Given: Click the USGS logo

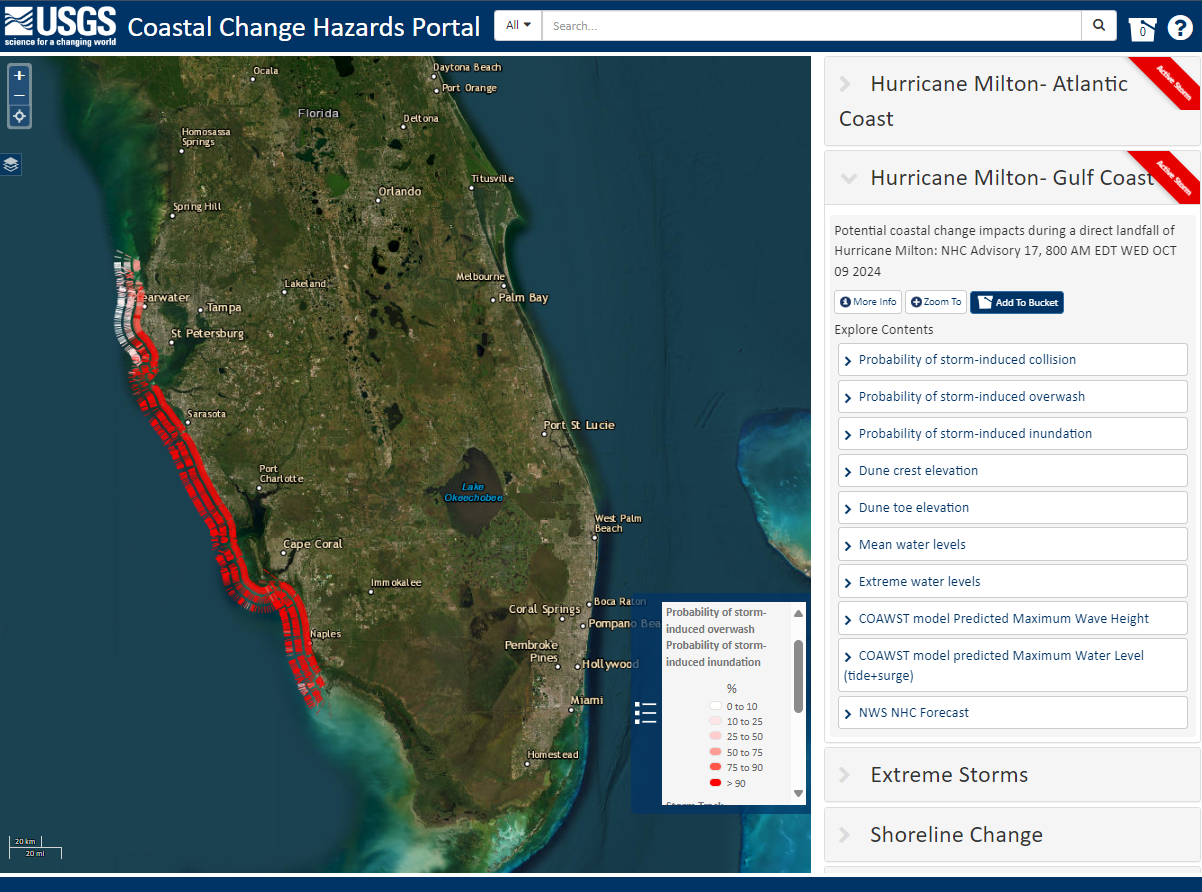Looking at the screenshot, I should click(61, 26).
